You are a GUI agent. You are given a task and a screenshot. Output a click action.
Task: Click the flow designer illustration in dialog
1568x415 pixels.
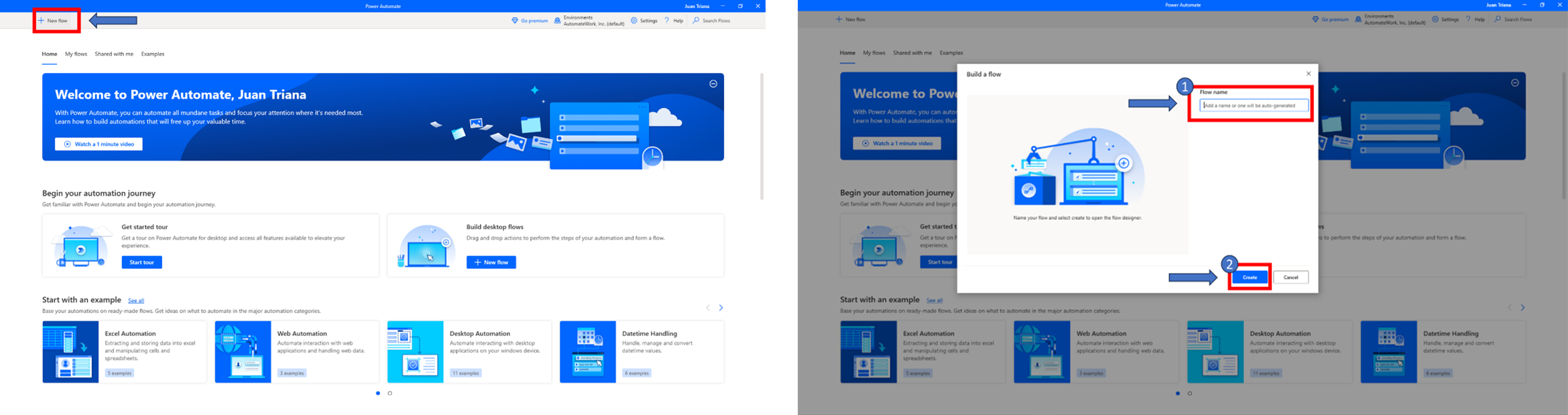click(1077, 167)
